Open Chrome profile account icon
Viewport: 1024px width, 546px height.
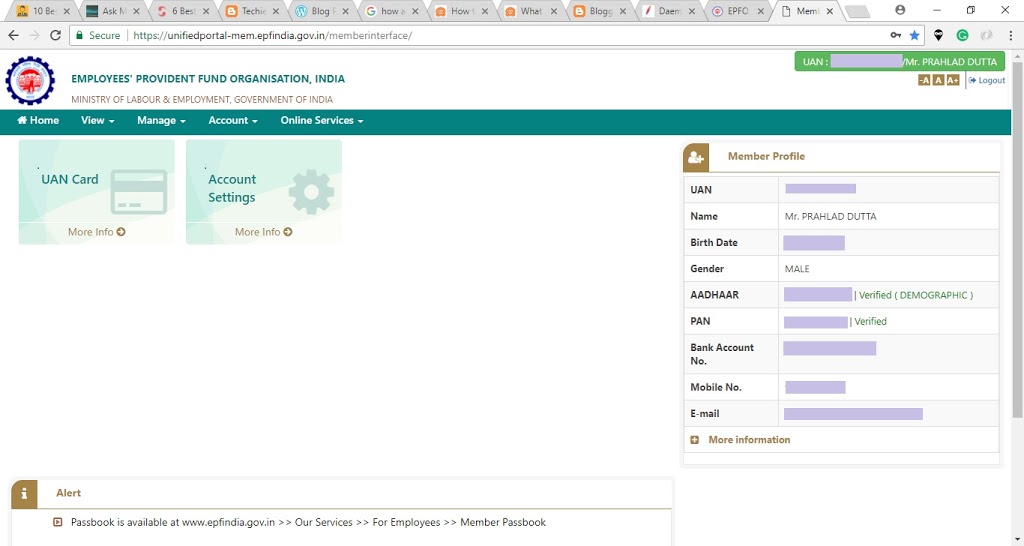900,10
